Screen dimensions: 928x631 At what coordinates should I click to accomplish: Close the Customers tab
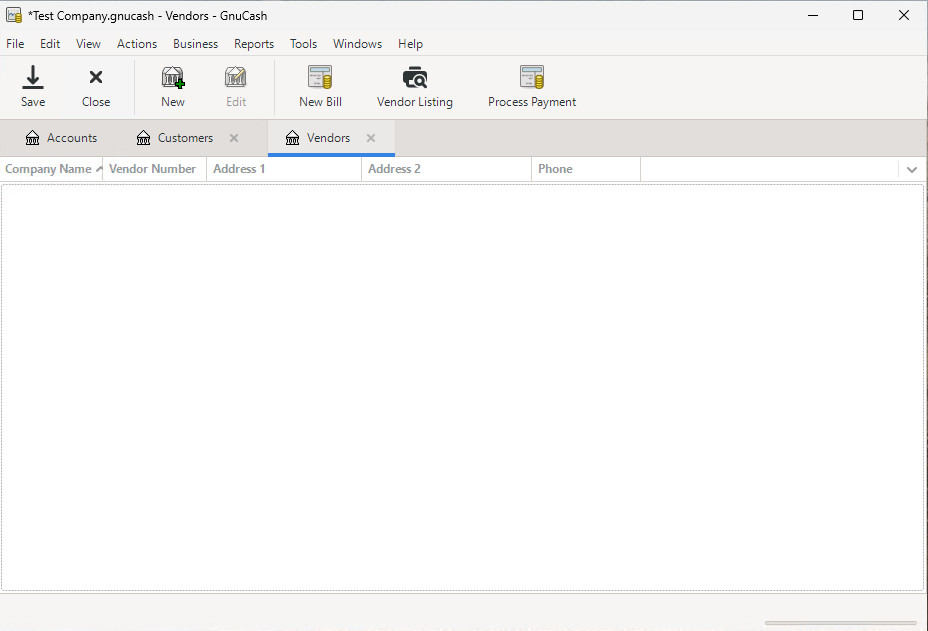[x=234, y=138]
